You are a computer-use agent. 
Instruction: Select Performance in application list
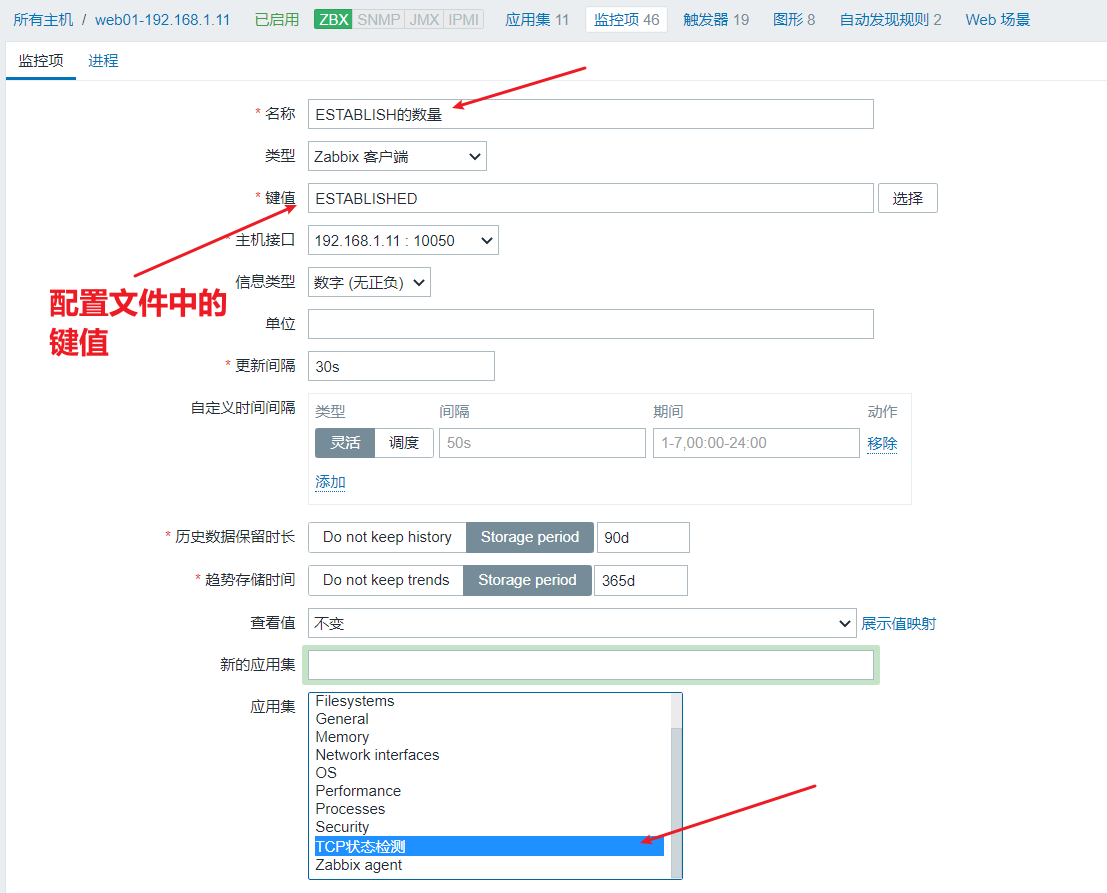(x=489, y=791)
